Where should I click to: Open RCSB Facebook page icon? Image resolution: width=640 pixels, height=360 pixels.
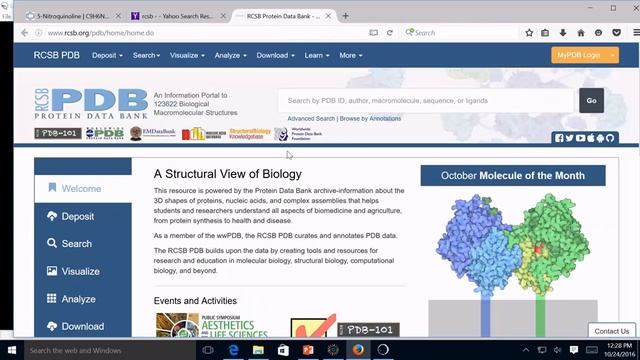(x=559, y=138)
